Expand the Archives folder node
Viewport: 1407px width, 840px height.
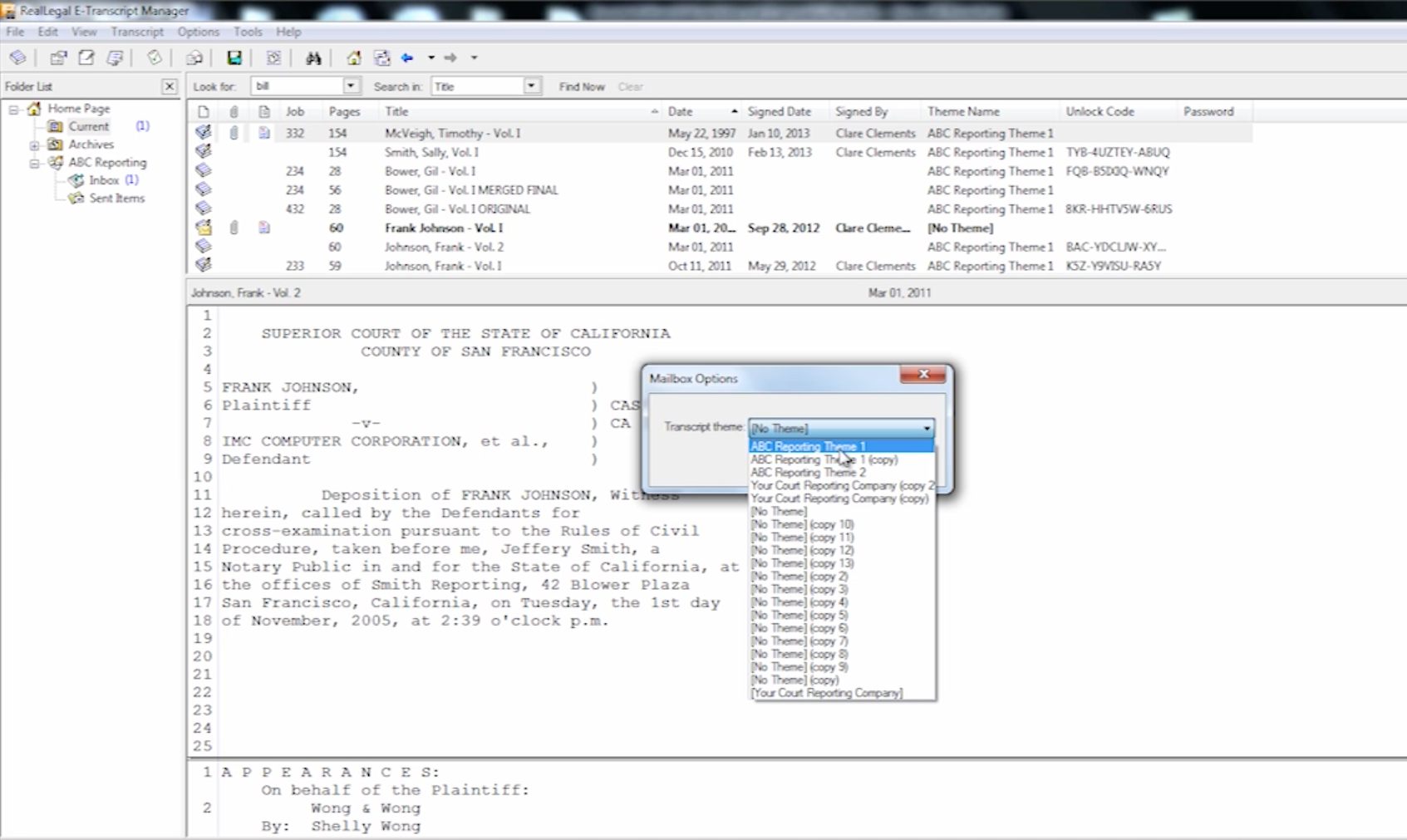(x=34, y=145)
